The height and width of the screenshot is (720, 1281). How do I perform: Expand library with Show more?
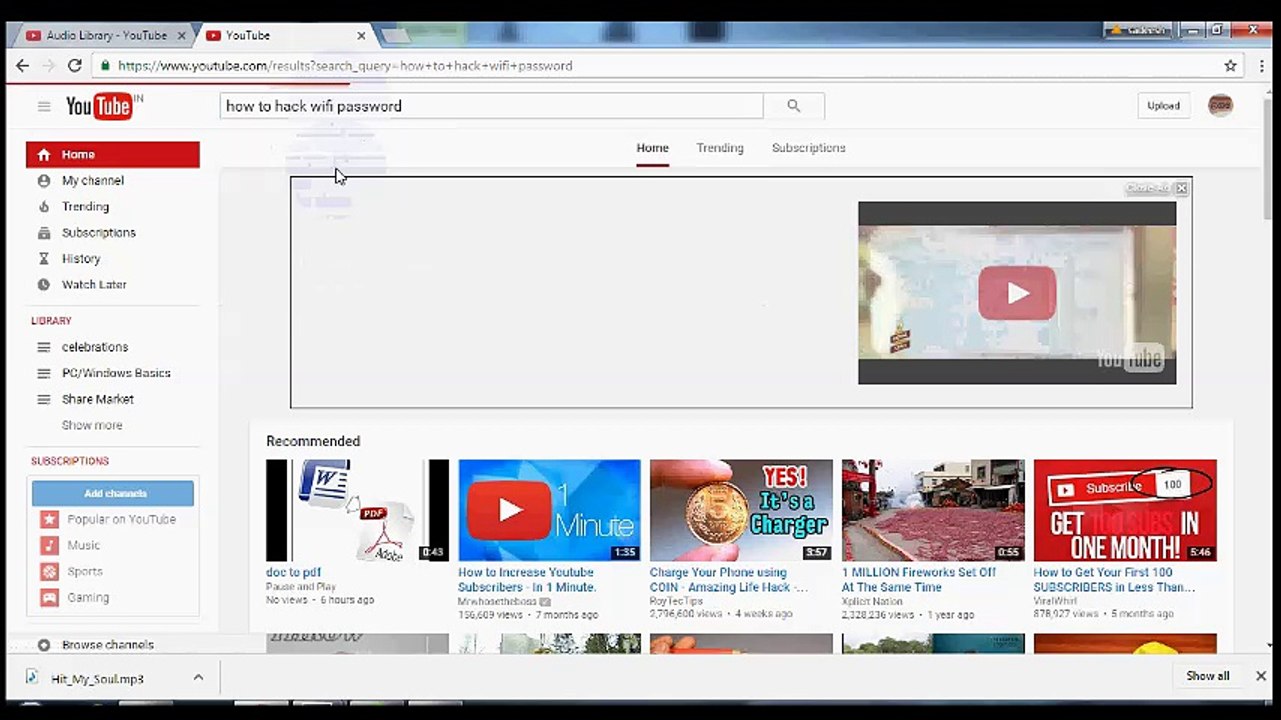click(92, 425)
